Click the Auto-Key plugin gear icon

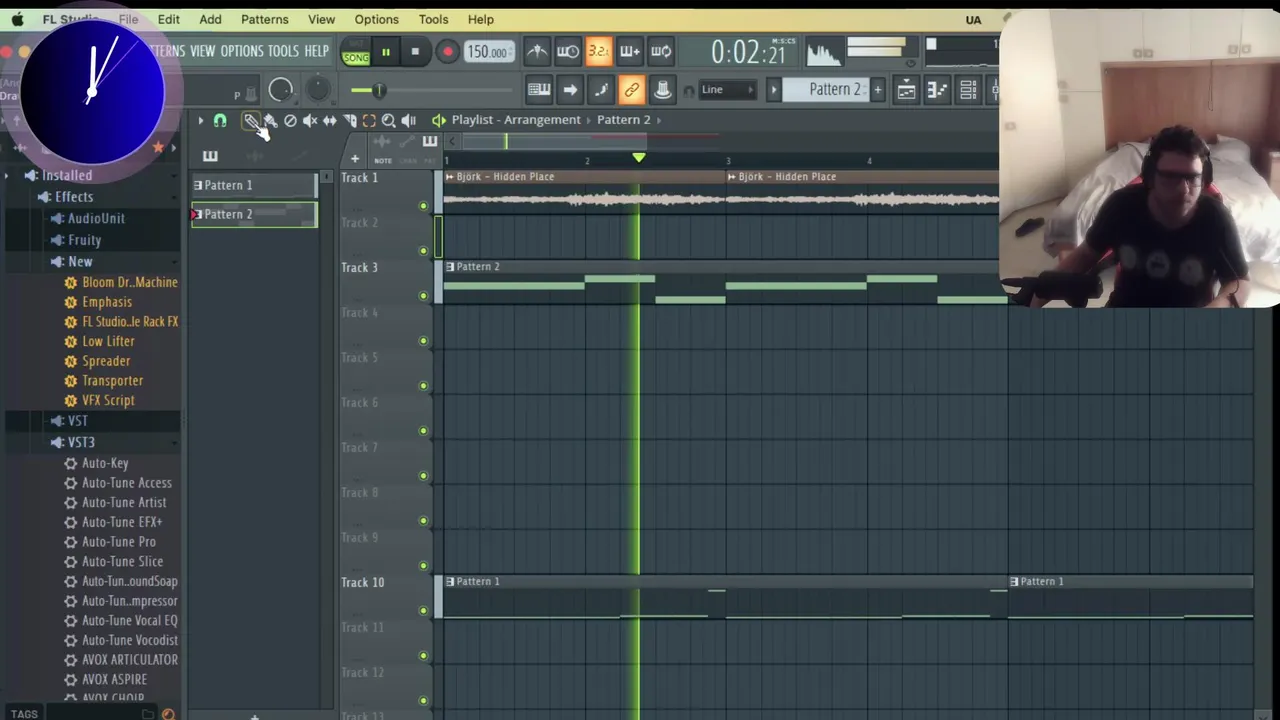coord(70,463)
